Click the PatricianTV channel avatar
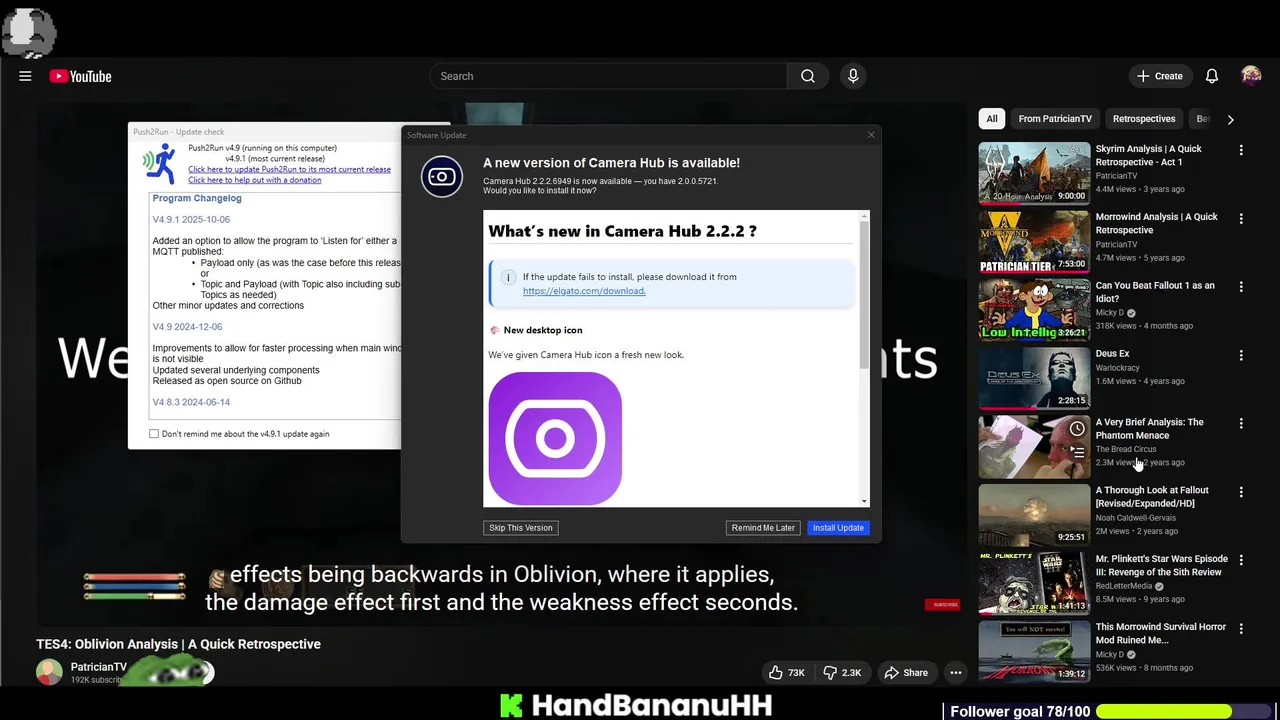Image resolution: width=1280 pixels, height=720 pixels. click(x=49, y=672)
